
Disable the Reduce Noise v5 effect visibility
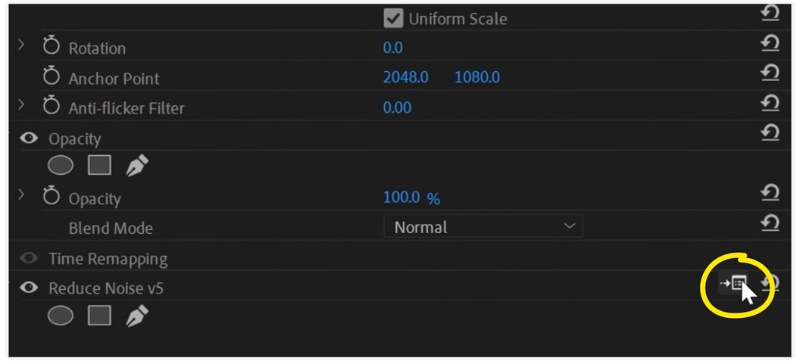click(x=29, y=288)
